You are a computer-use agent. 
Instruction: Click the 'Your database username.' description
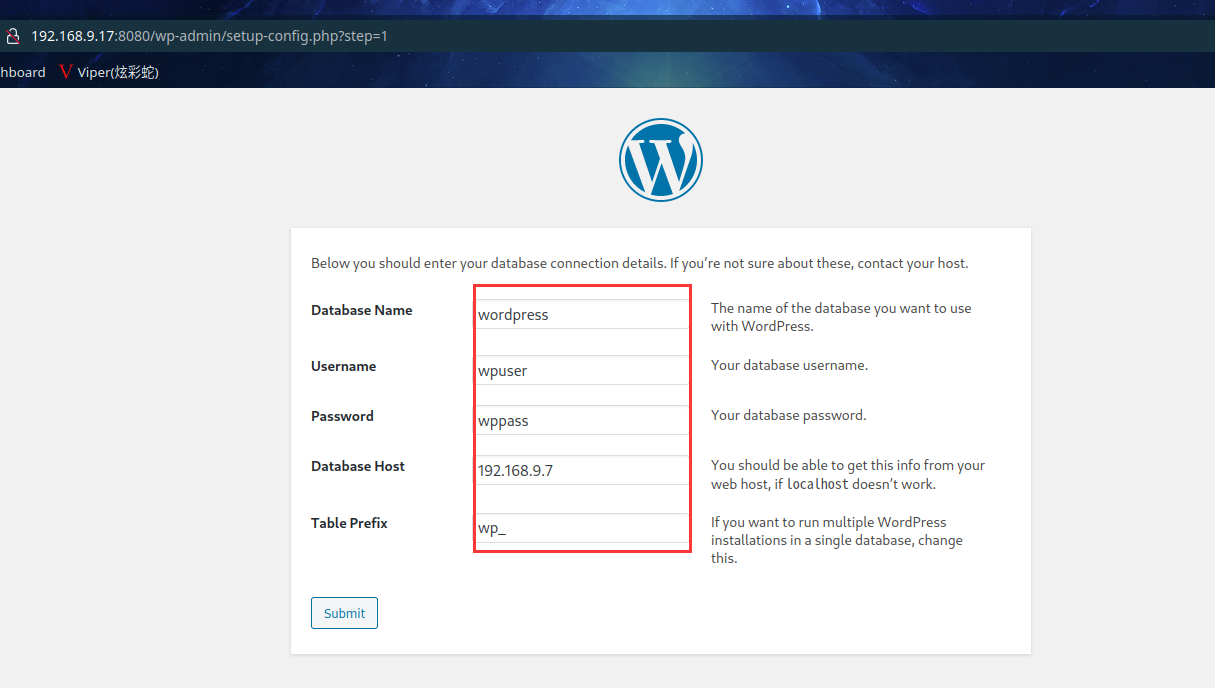789,365
